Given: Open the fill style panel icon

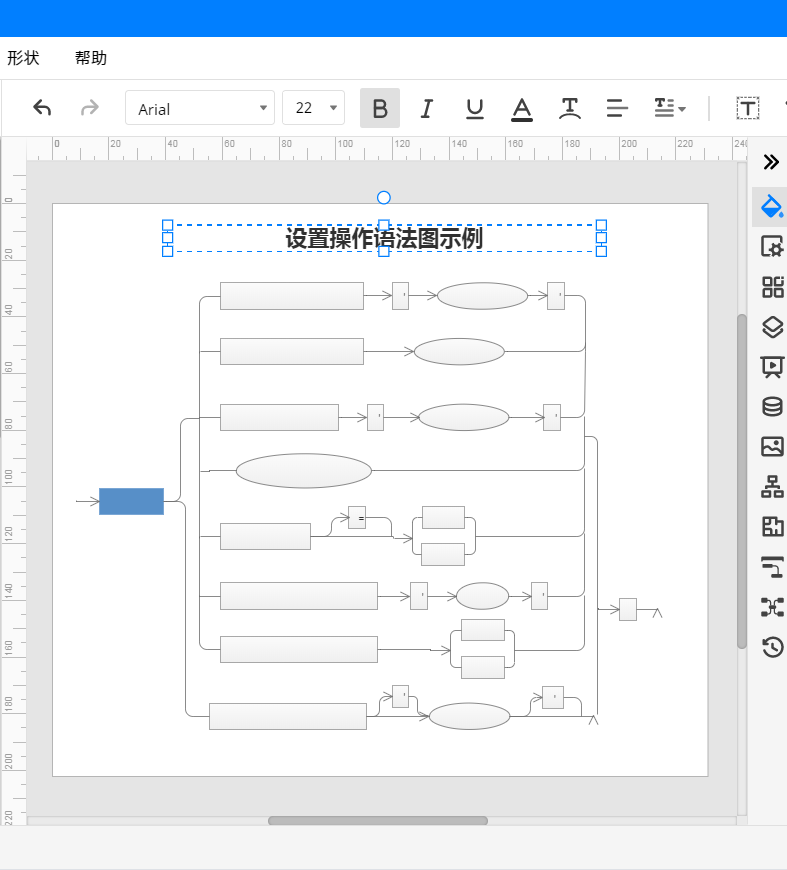Looking at the screenshot, I should point(771,206).
